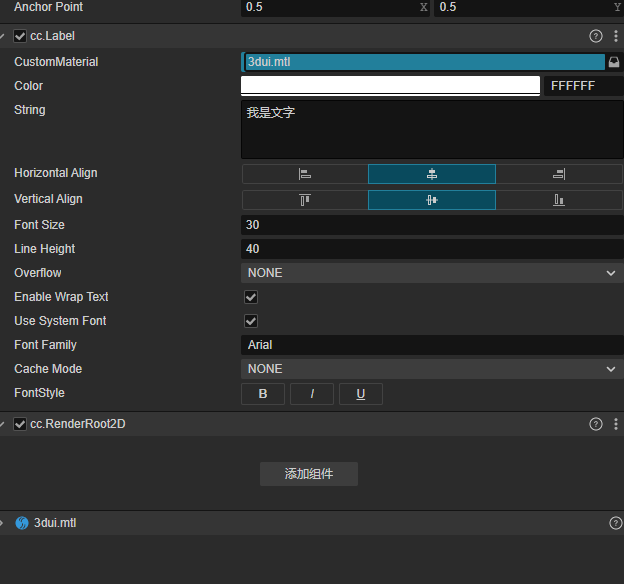Screen dimensions: 624x584
Task: Click the Use System Font label
Action: click(60, 321)
